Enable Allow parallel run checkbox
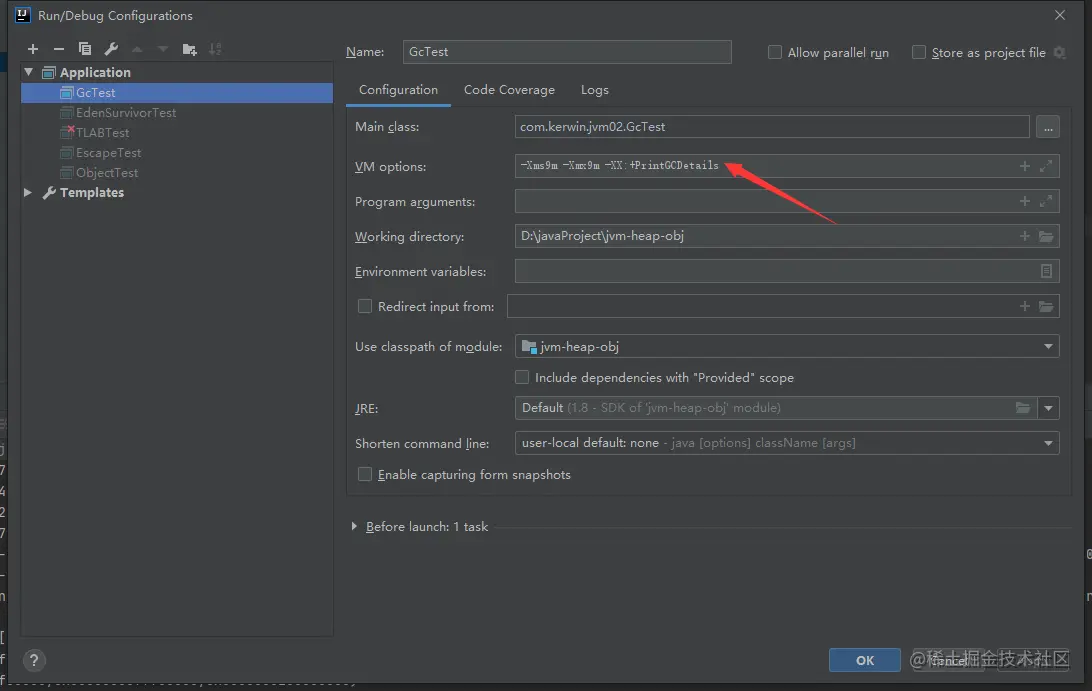 [775, 52]
